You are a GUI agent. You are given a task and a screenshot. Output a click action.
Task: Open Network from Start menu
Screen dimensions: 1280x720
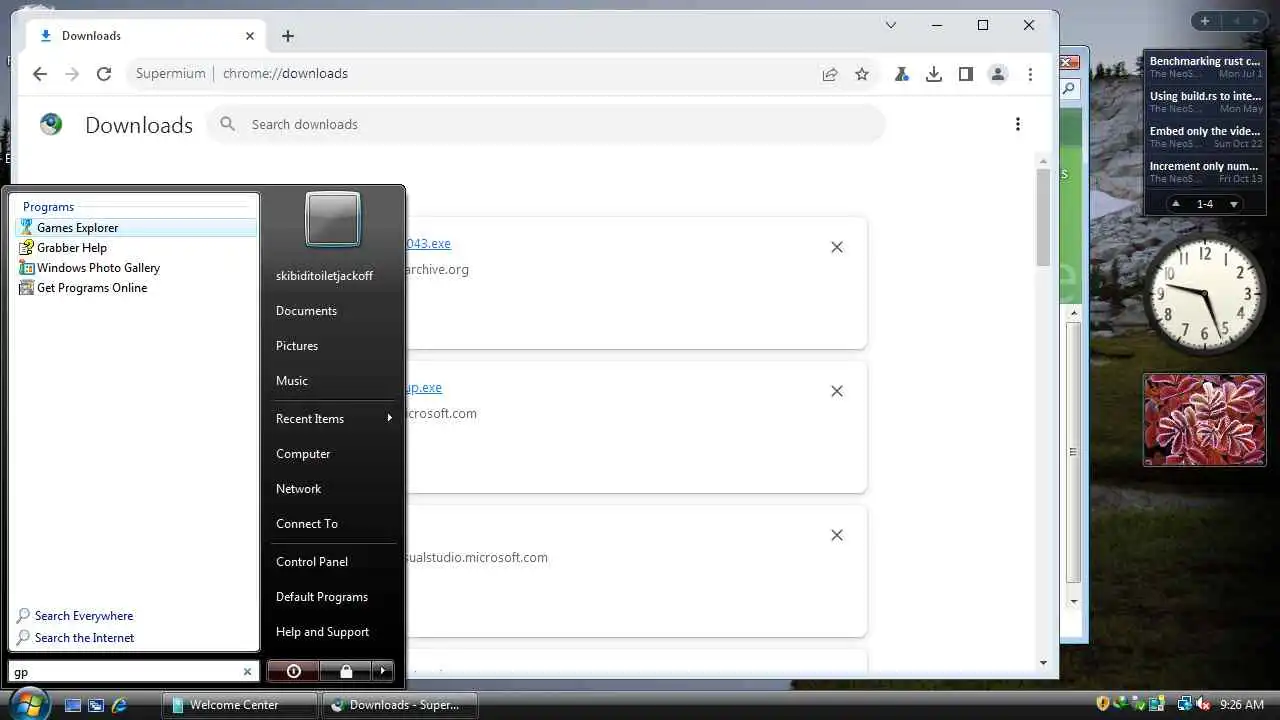point(333,489)
